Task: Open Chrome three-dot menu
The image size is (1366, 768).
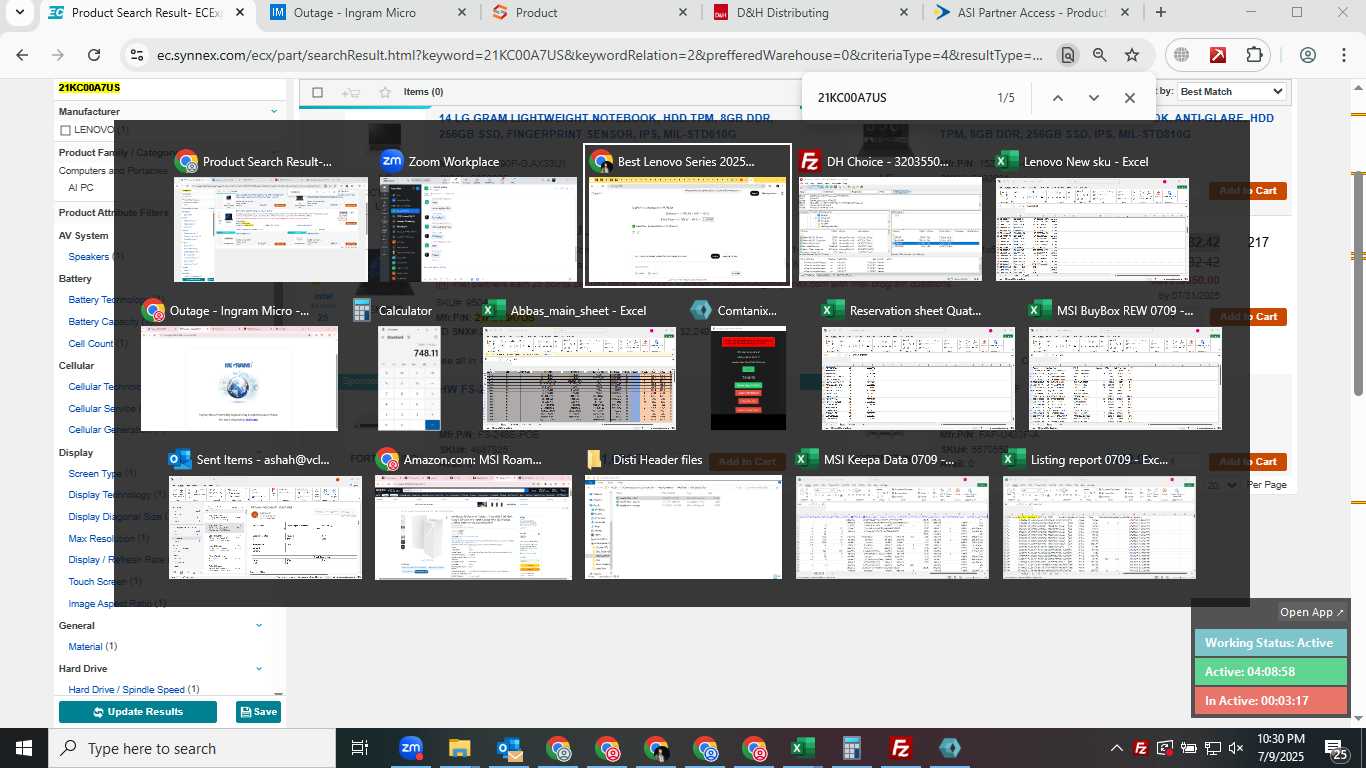Action: pyautogui.click(x=1344, y=55)
